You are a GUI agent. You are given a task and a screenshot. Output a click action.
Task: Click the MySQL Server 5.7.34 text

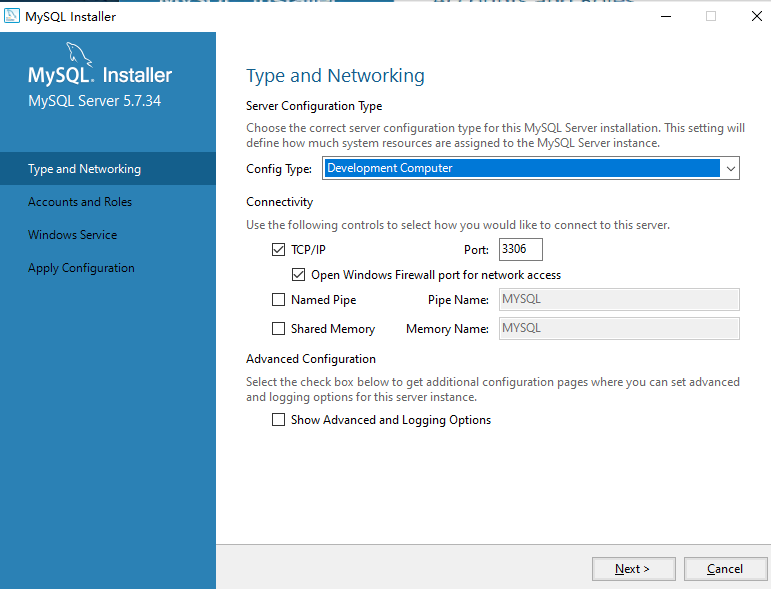point(94,101)
